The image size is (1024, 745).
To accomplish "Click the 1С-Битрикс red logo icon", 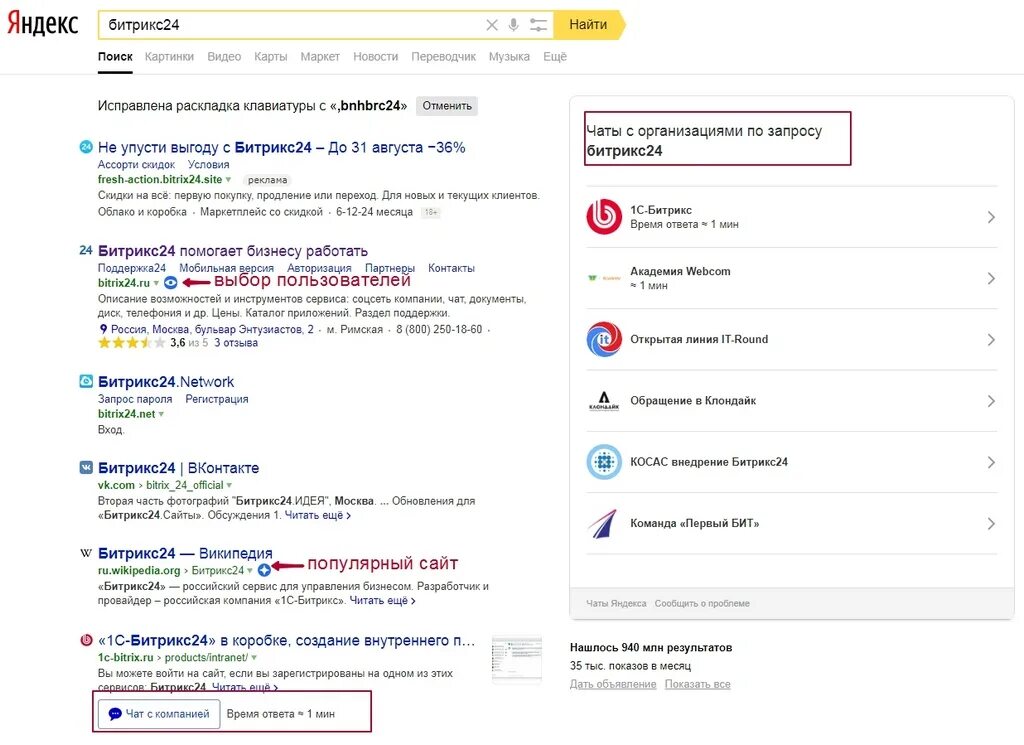I will click(x=604, y=217).
